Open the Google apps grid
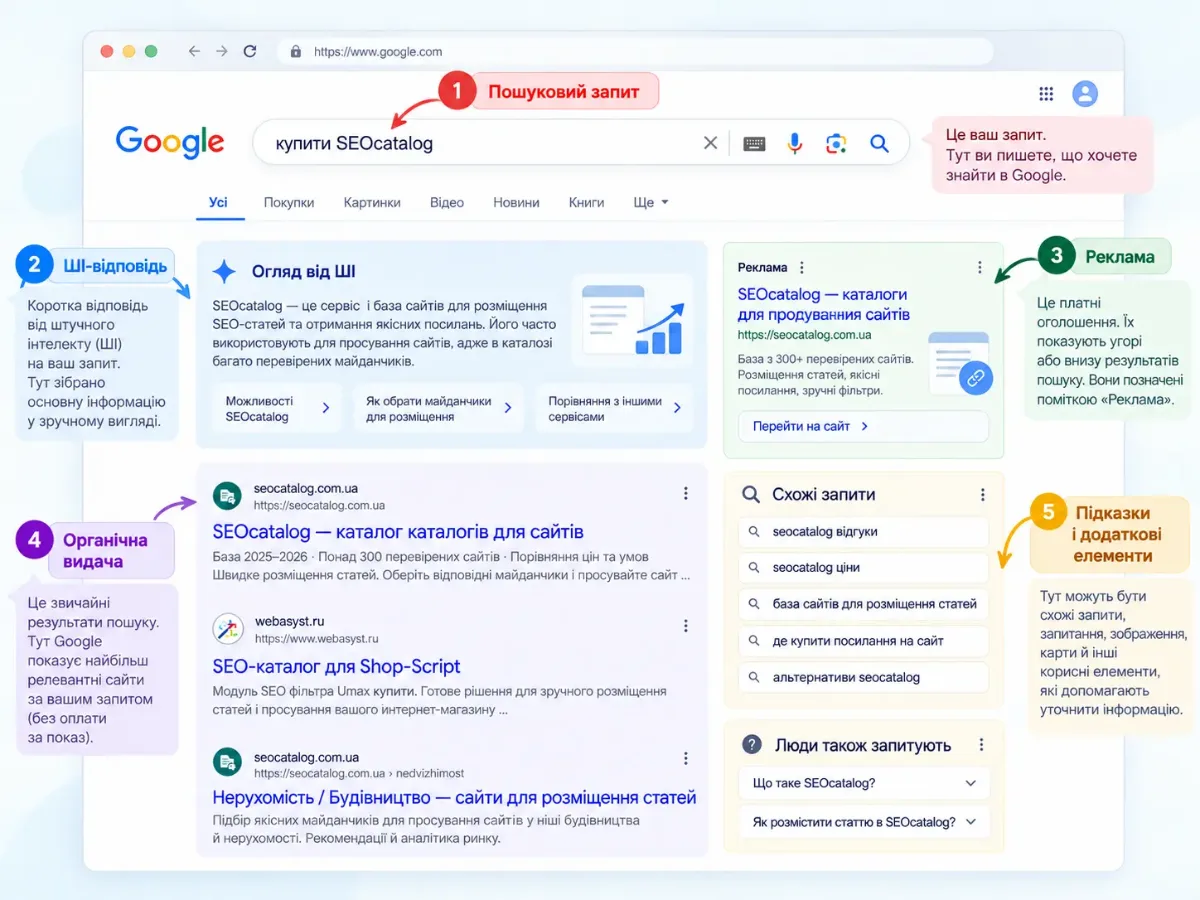Screen dimensions: 1200x900 [1046, 94]
